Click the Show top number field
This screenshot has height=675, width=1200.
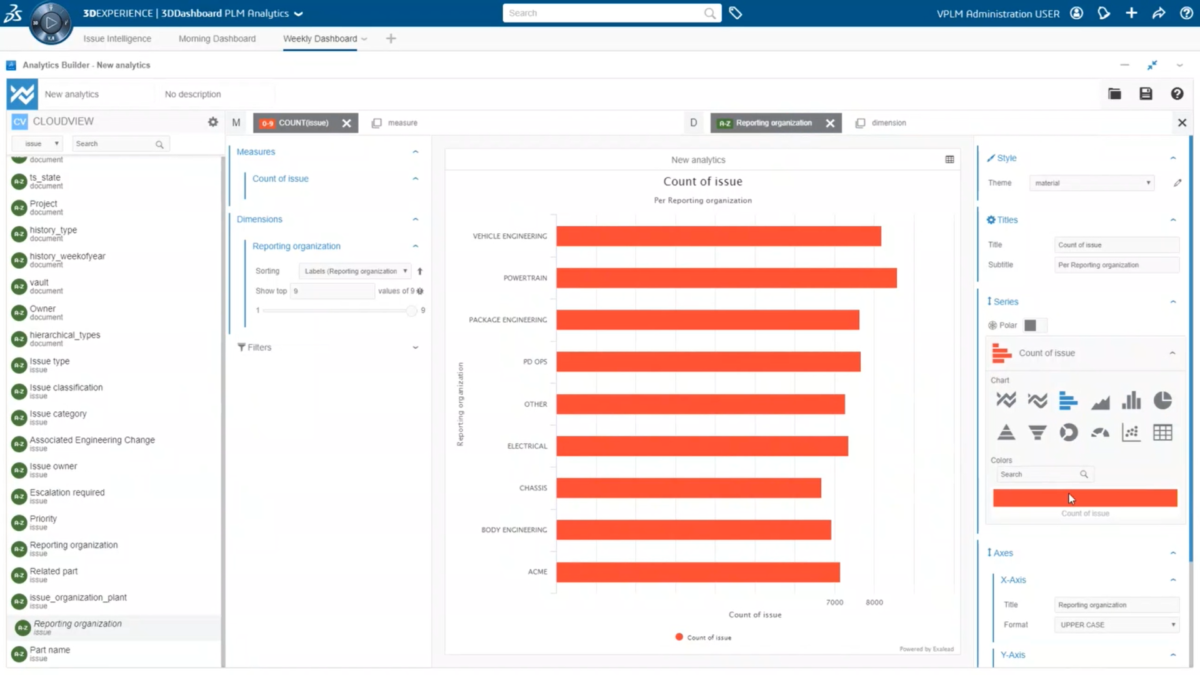tap(332, 291)
